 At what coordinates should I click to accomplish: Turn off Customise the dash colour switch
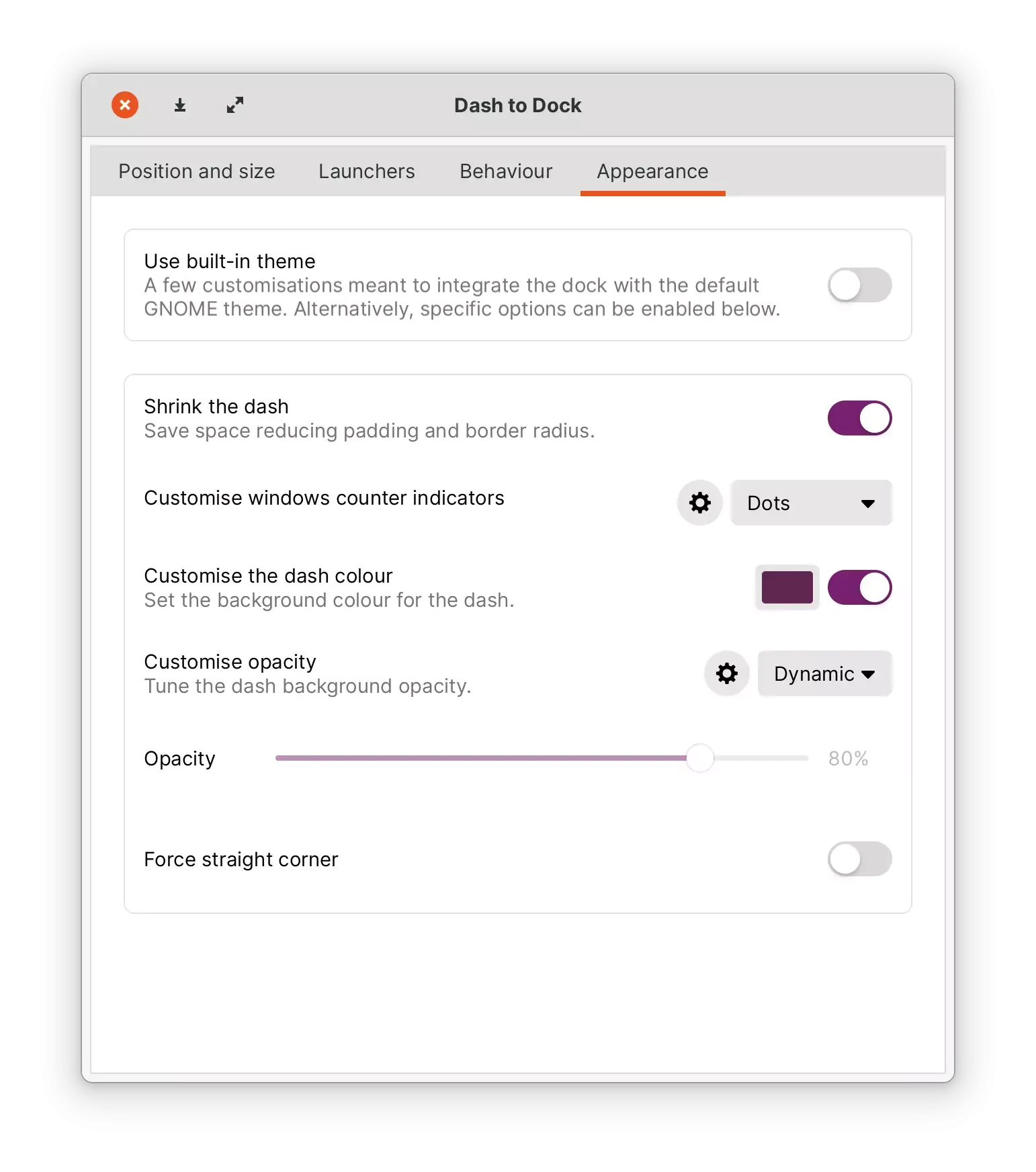859,587
